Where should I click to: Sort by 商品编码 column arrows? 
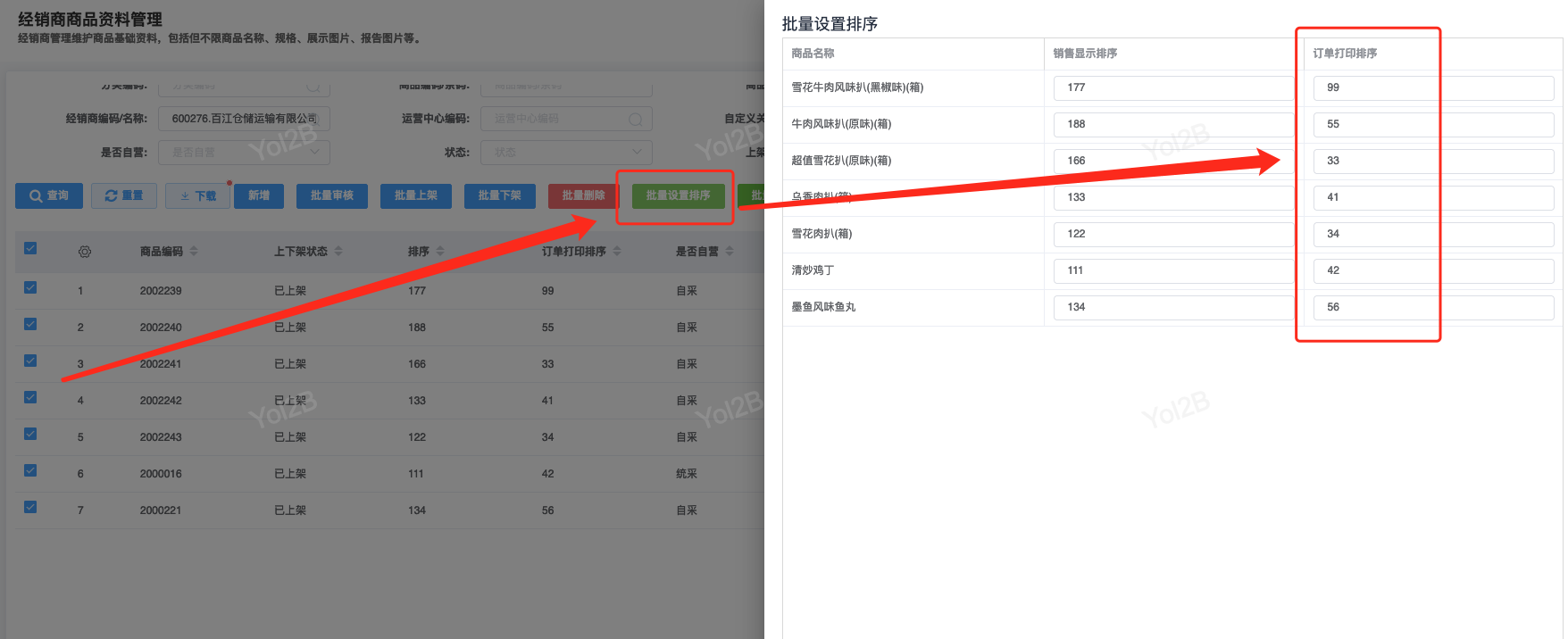click(194, 252)
